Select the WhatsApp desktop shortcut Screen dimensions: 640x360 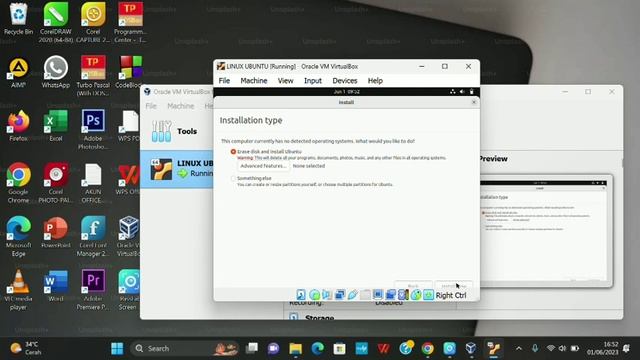coord(56,72)
